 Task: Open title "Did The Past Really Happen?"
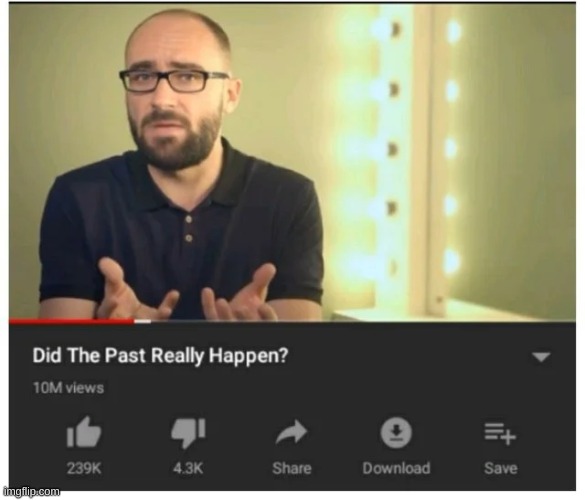point(160,356)
